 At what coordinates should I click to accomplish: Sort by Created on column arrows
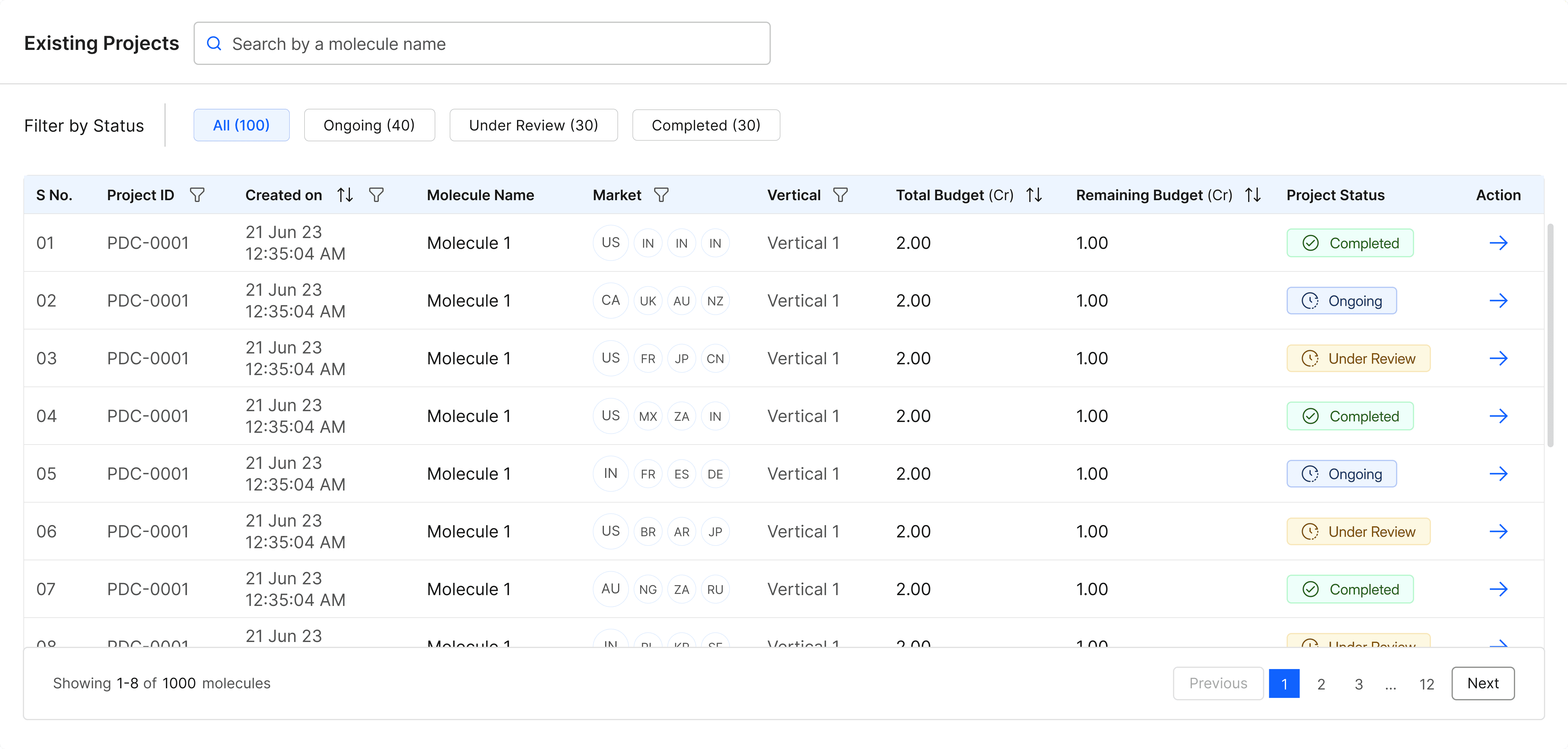tap(345, 195)
